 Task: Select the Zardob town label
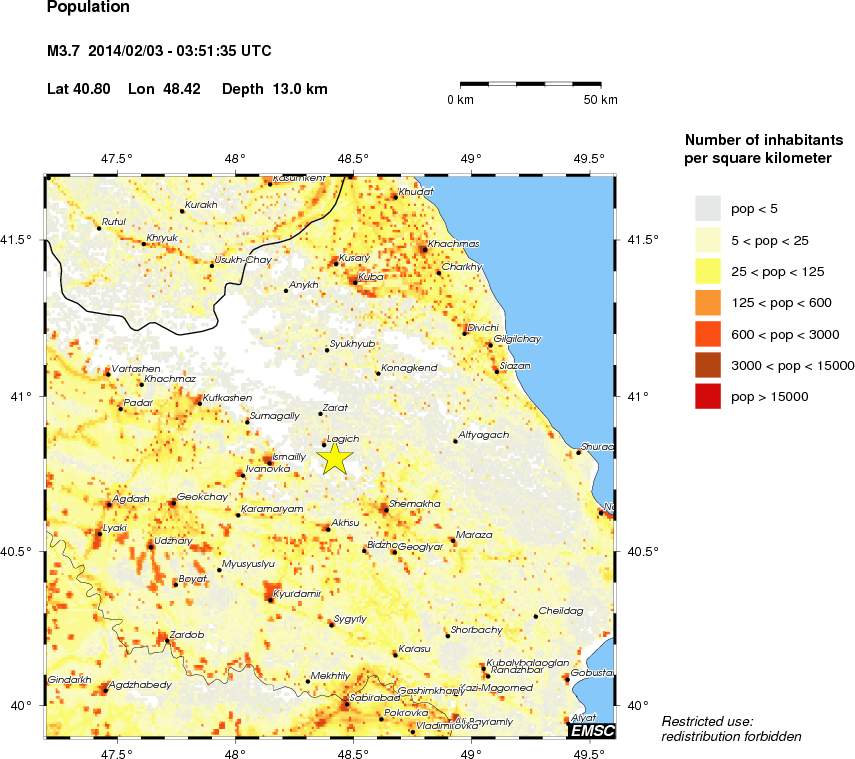pos(187,635)
